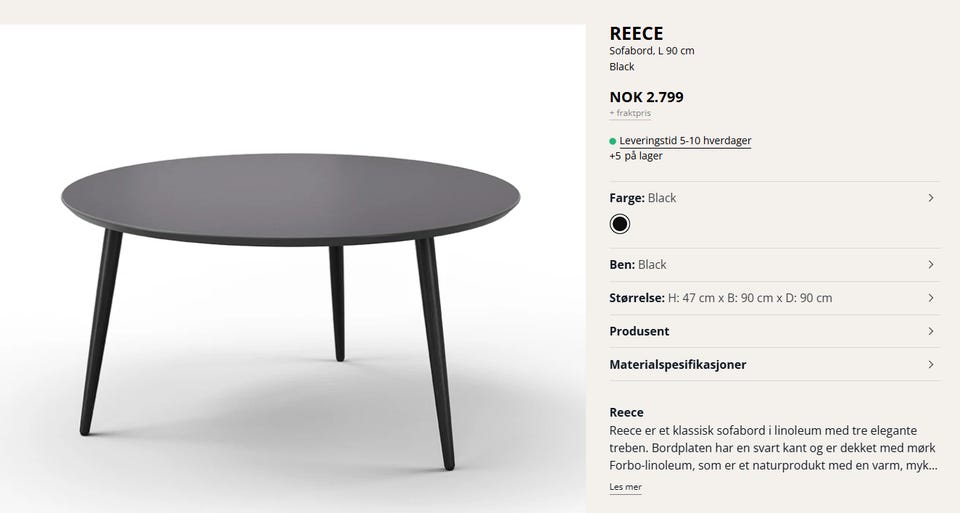This screenshot has width=960, height=513.
Task: Expand the Ben: Black option
Action: pos(638,265)
